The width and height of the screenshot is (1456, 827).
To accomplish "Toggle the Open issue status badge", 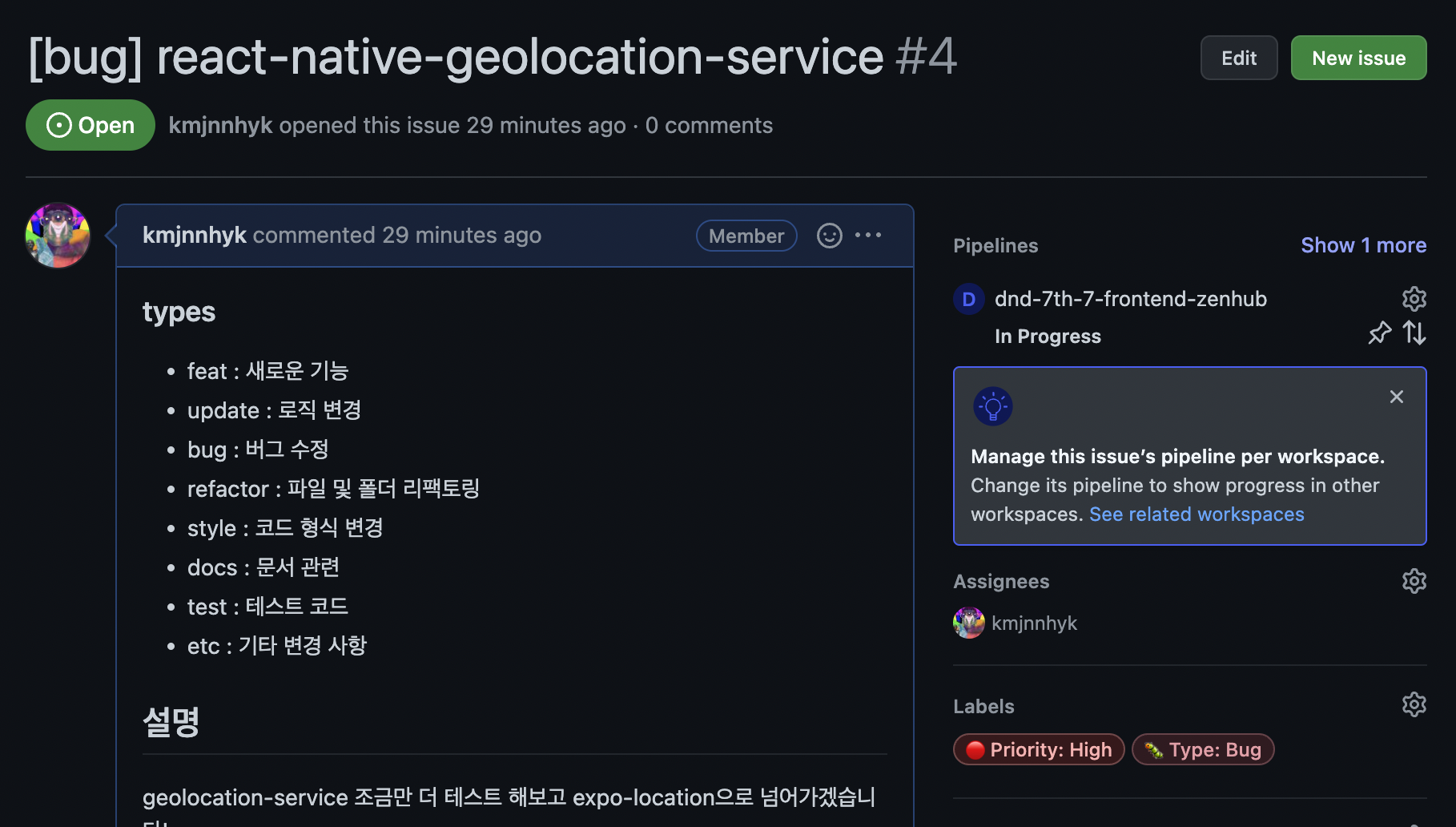I will point(90,124).
